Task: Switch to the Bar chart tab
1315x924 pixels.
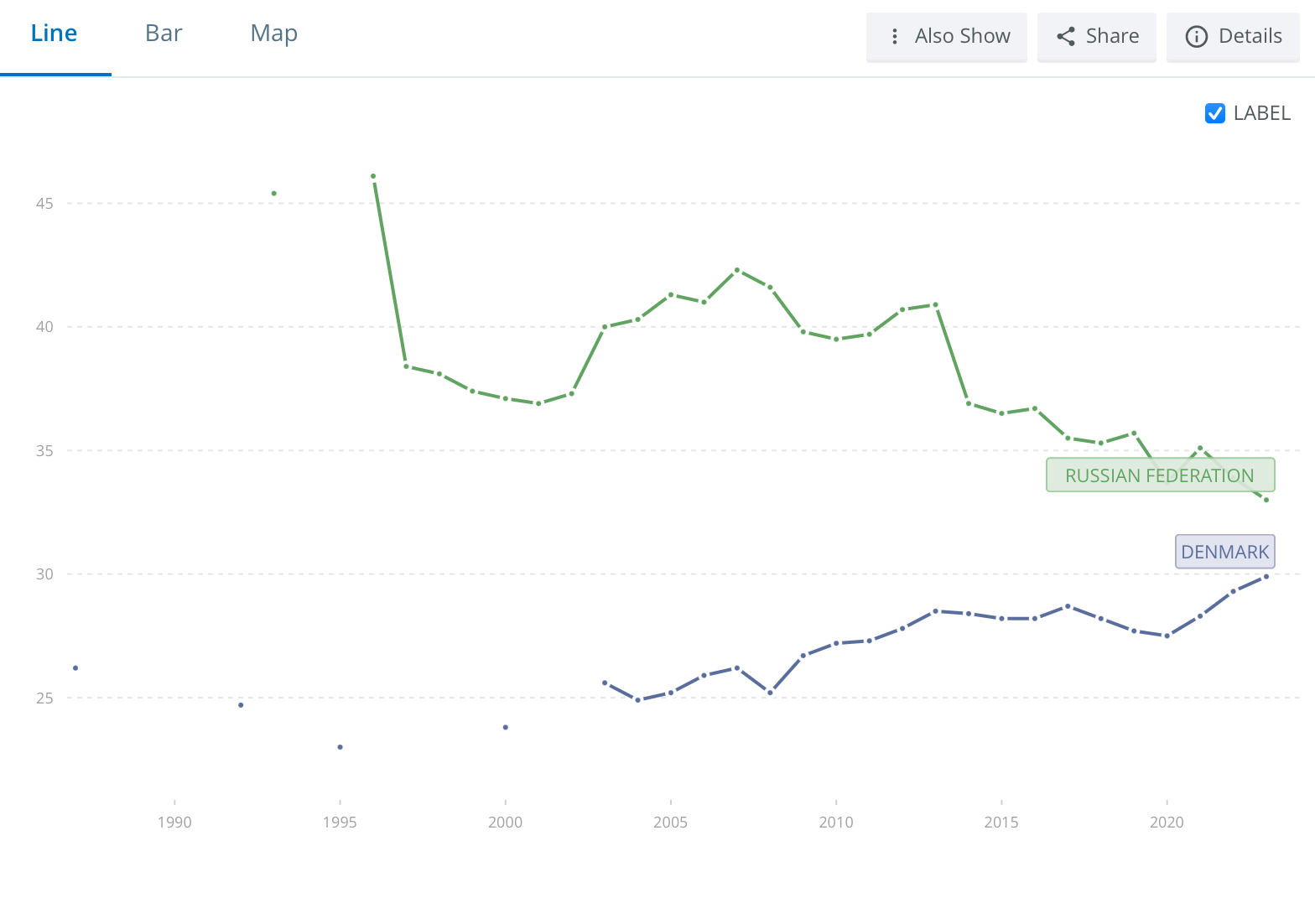Action: 164,34
